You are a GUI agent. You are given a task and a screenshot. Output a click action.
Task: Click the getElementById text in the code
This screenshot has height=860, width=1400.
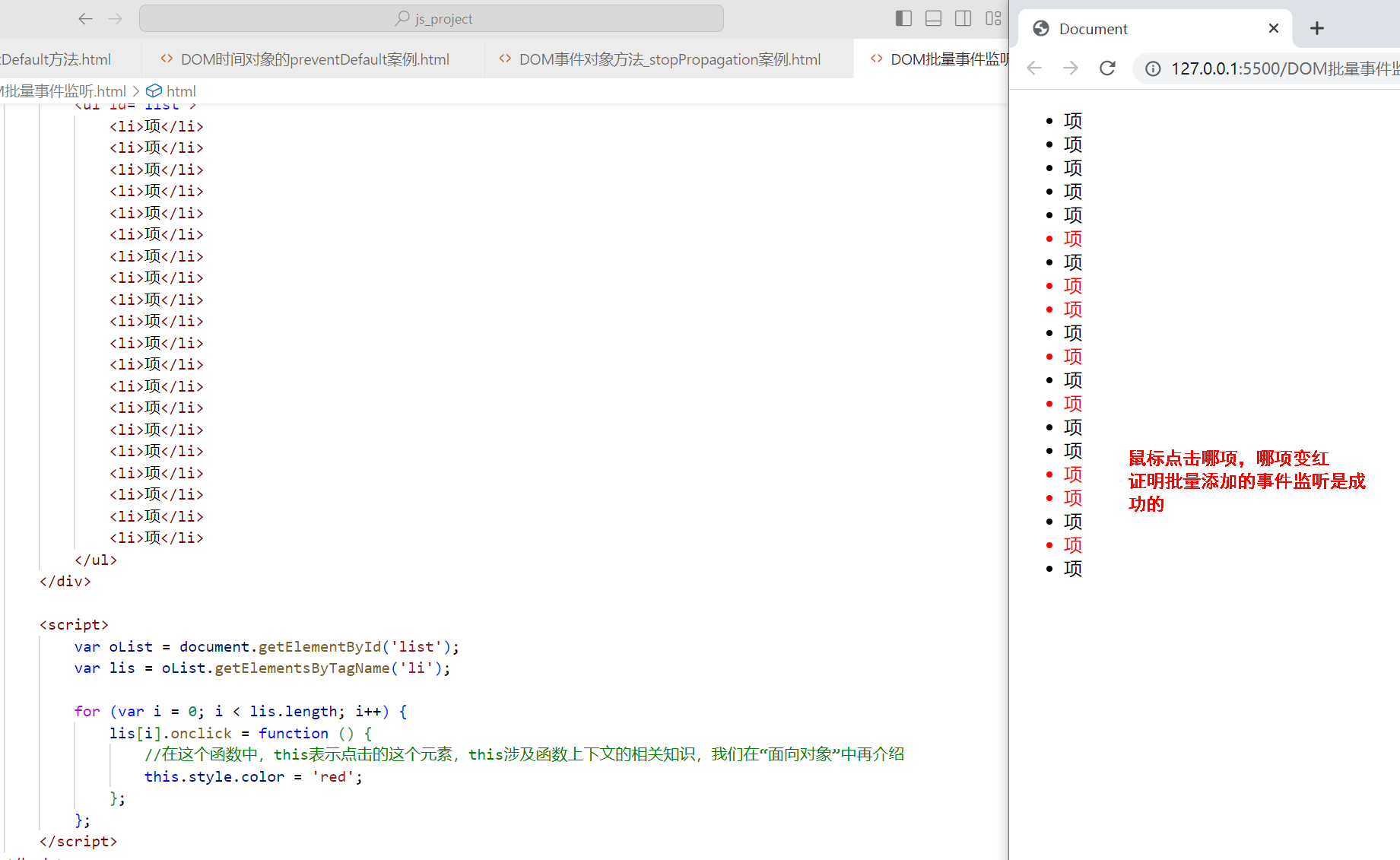pos(319,646)
